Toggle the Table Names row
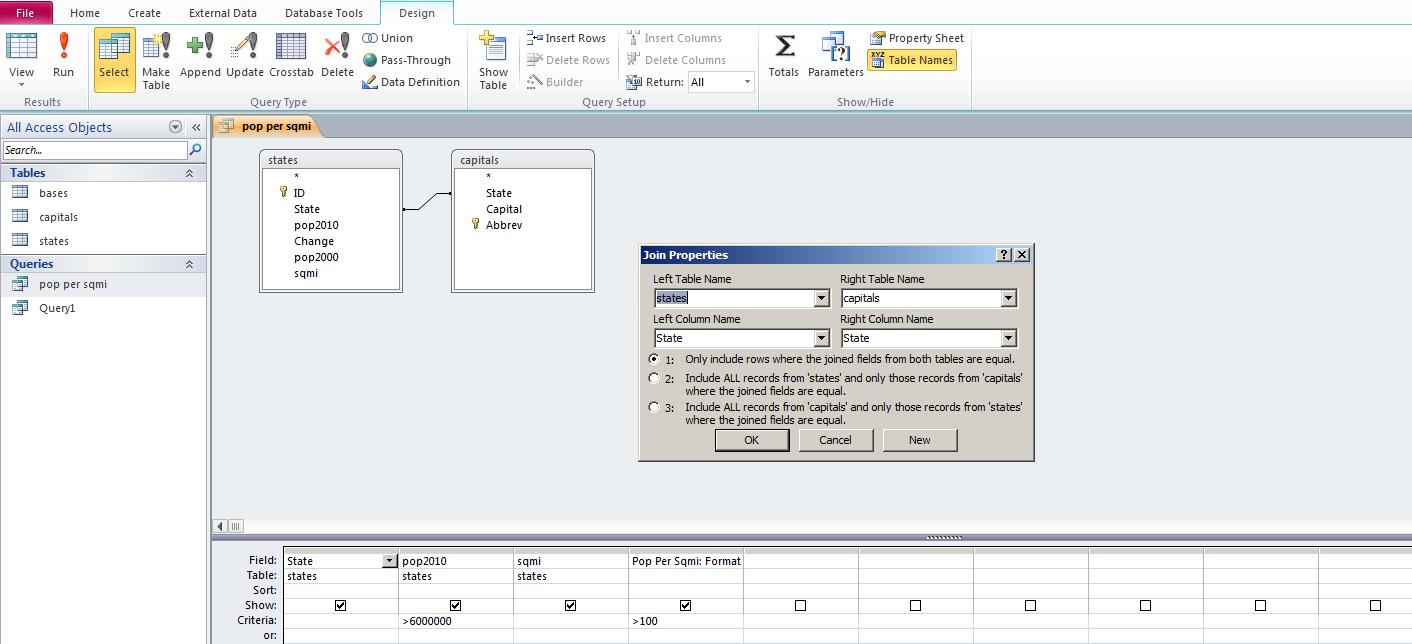The image size is (1412, 644). tap(911, 60)
